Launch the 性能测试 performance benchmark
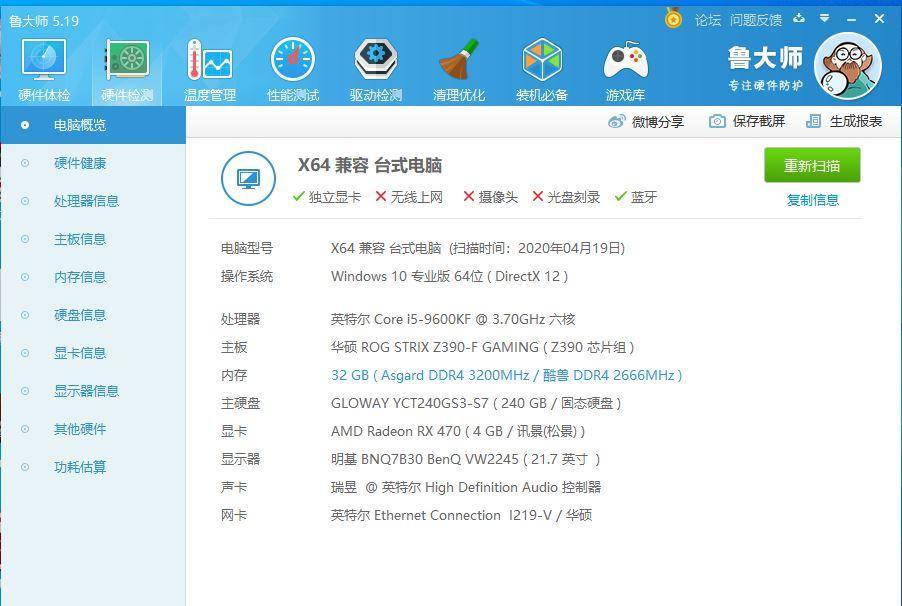This screenshot has width=902, height=606. point(293,65)
